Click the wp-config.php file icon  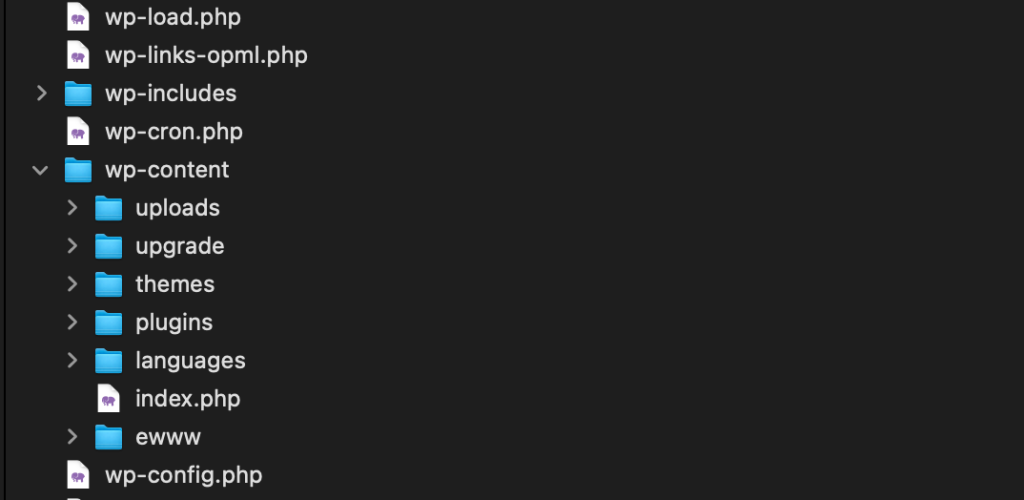click(x=78, y=475)
